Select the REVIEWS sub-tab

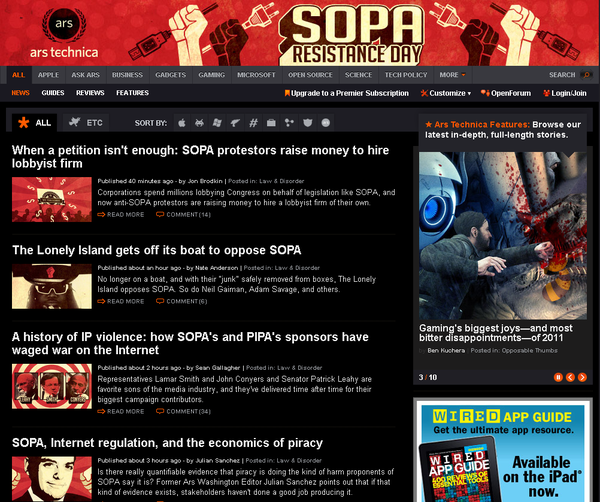coord(90,93)
